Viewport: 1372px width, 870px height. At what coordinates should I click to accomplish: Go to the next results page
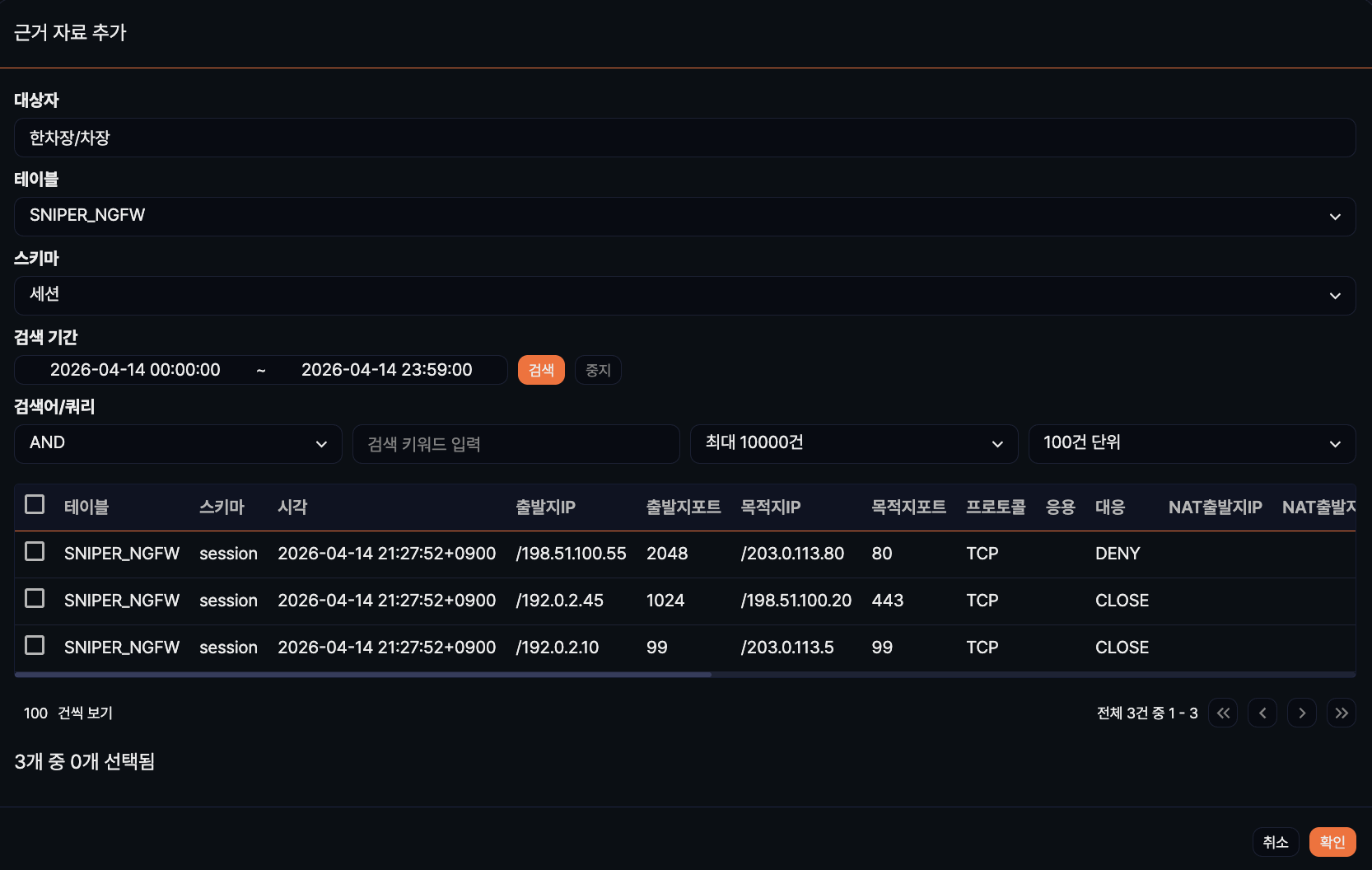pos(1302,713)
